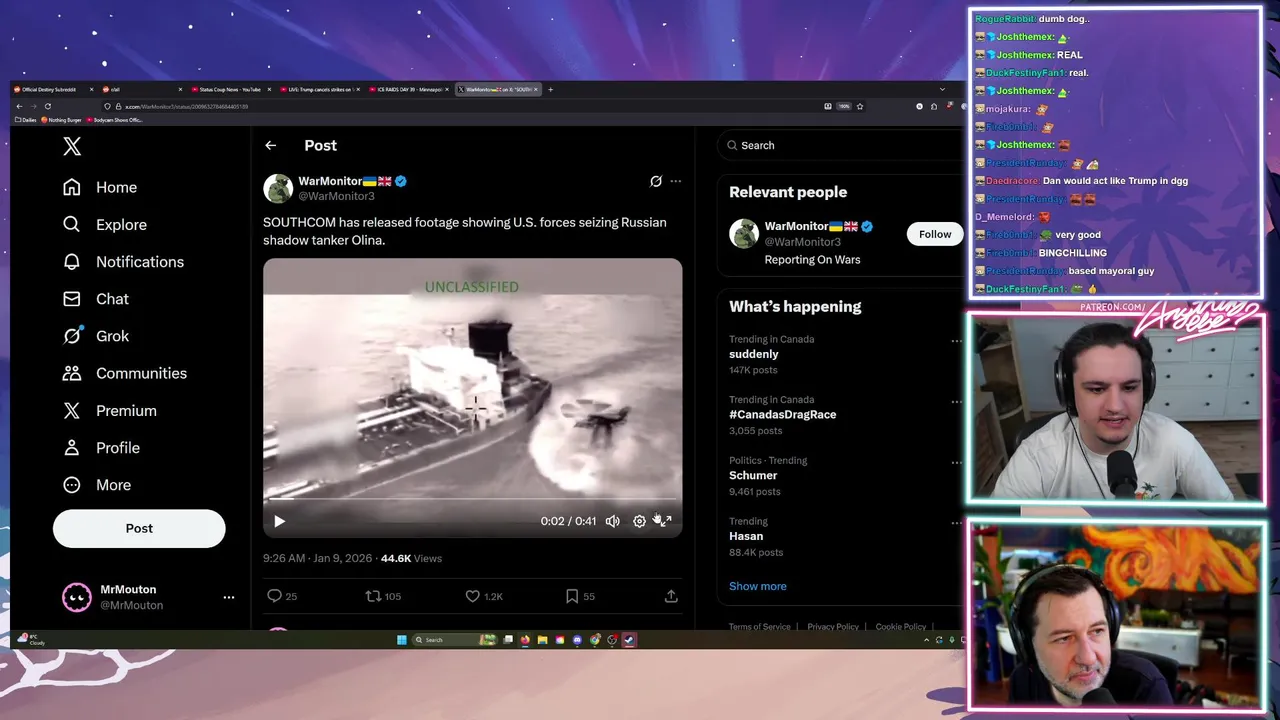
Task: Open the post's three-dot options menu
Action: (x=676, y=181)
